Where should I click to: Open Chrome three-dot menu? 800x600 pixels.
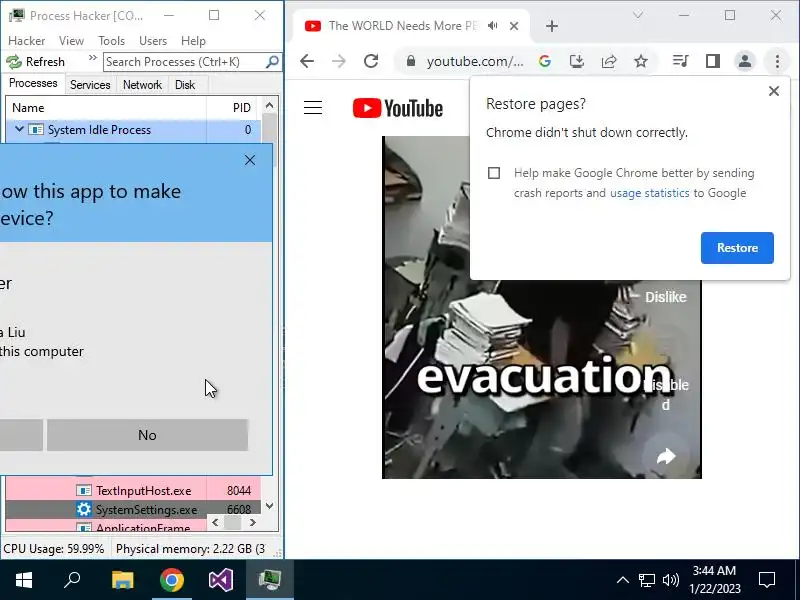click(777, 61)
